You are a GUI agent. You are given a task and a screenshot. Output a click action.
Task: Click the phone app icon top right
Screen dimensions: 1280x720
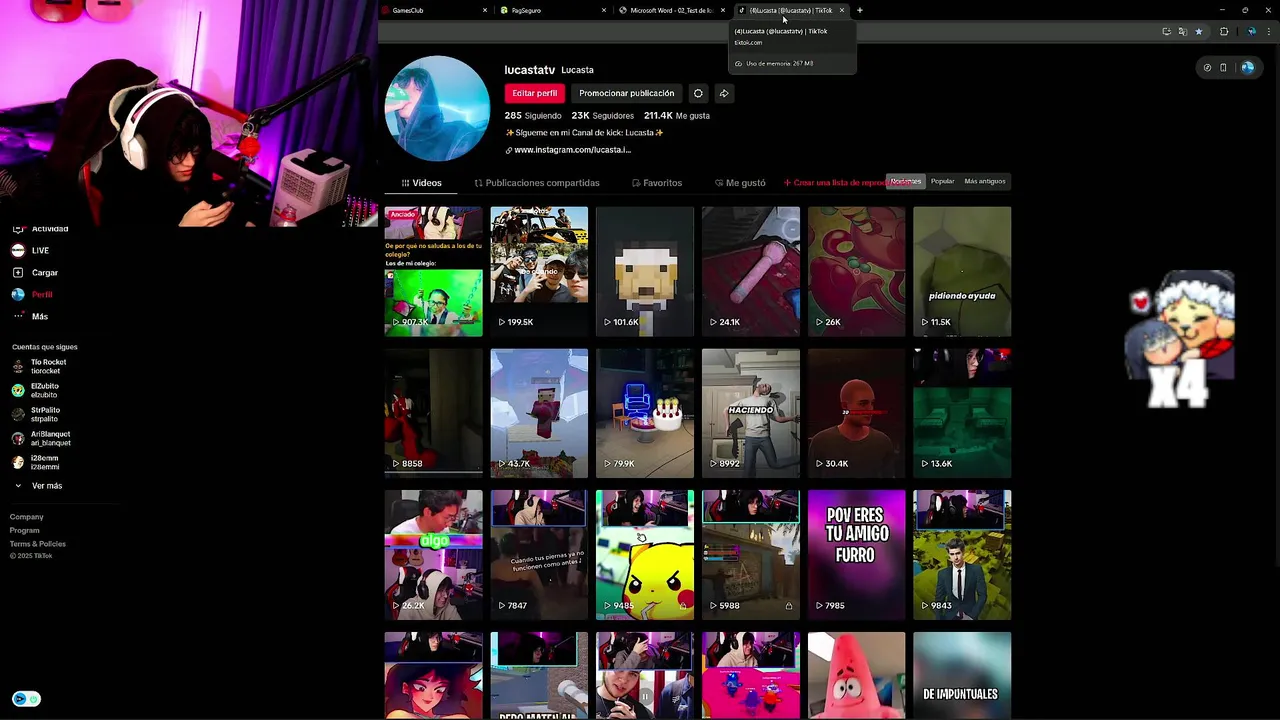(1223, 68)
